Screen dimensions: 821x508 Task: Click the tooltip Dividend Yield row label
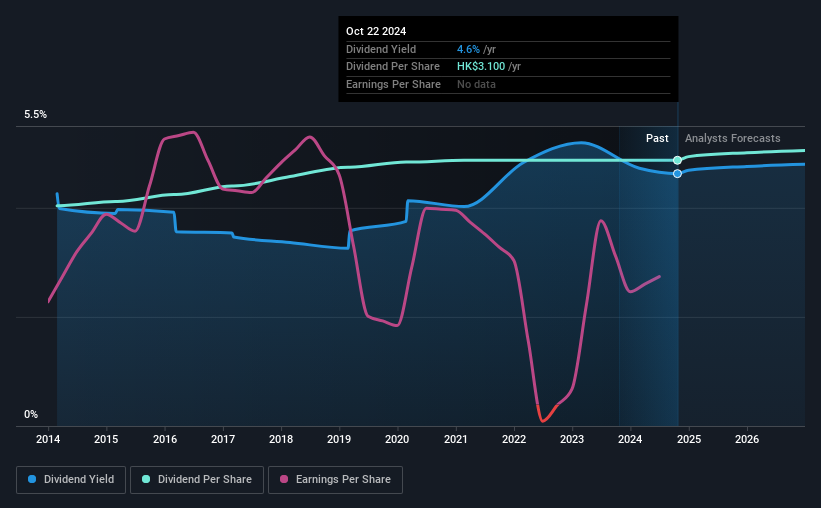(x=381, y=49)
